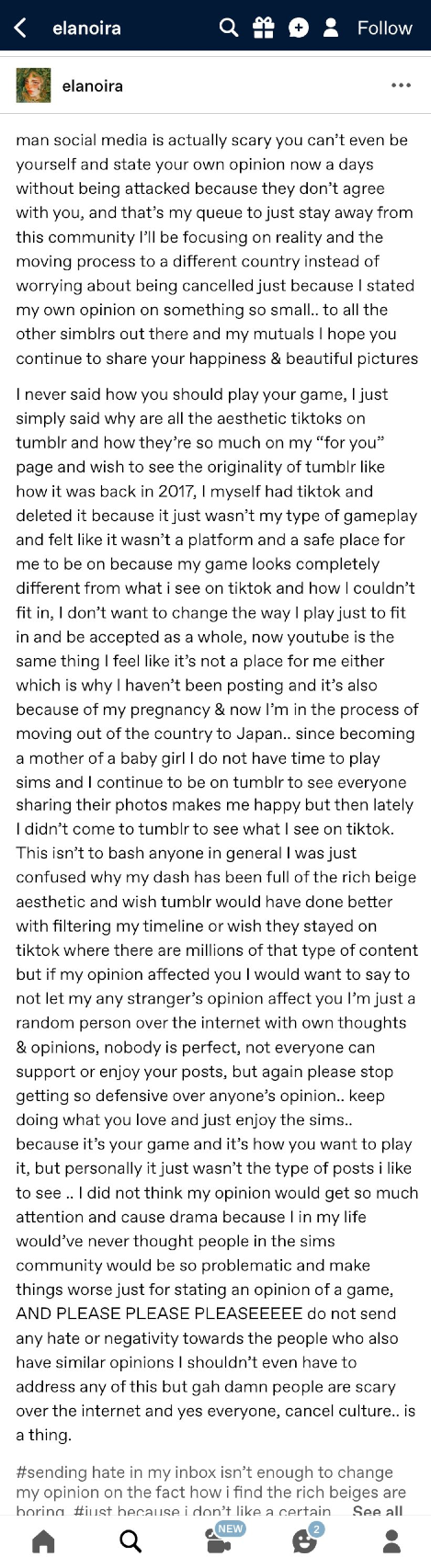
Task: Open activity tab with 2 notifications
Action: tap(306, 1540)
